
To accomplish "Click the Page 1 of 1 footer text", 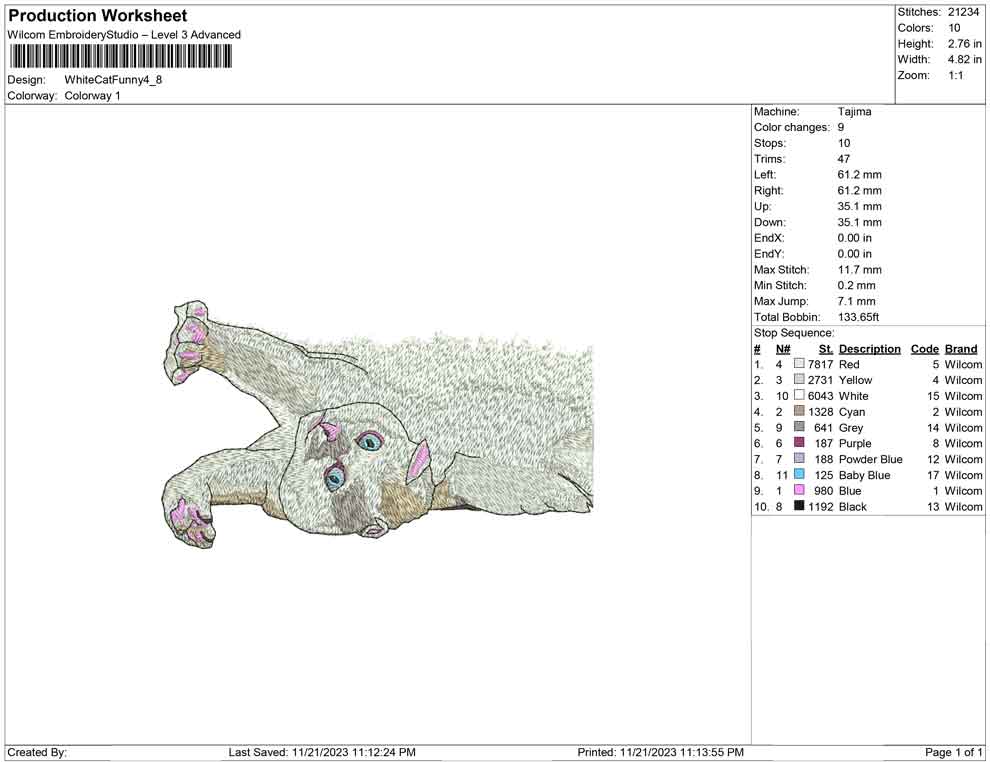I will 954,752.
